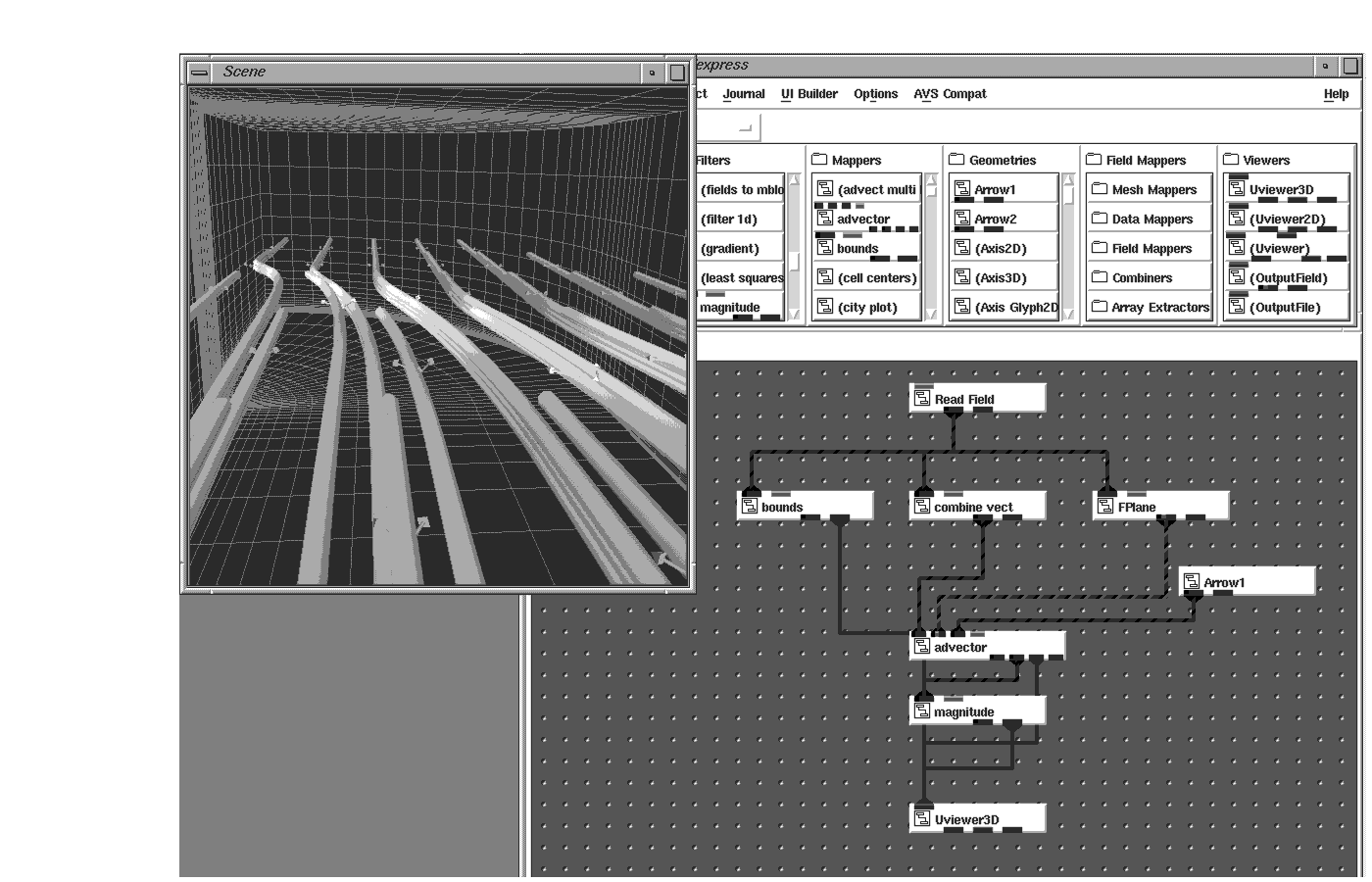This screenshot has height=882, width=1372.
Task: Select the combine vect module icon
Action: pos(922,507)
